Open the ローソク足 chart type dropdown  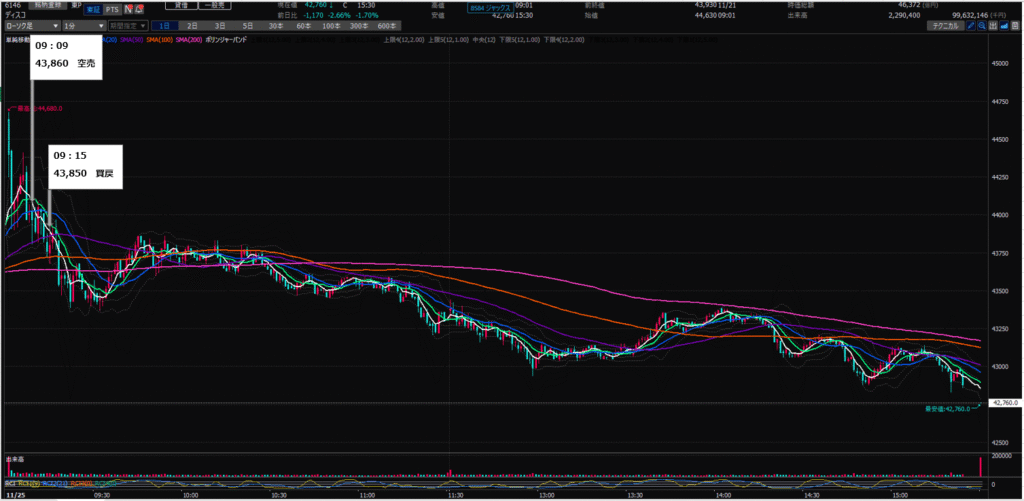point(30,24)
